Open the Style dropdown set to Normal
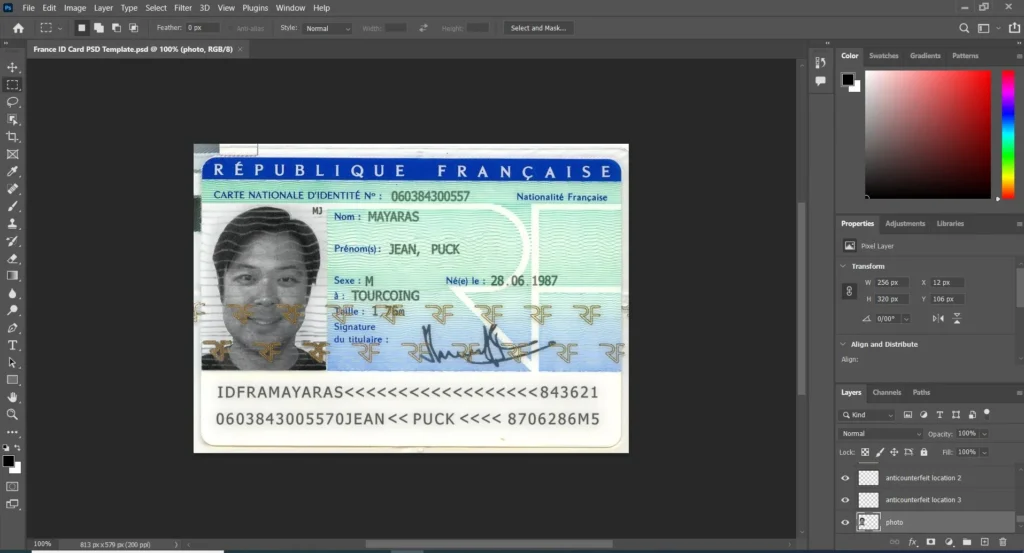The height and width of the screenshot is (553, 1024). pos(327,28)
